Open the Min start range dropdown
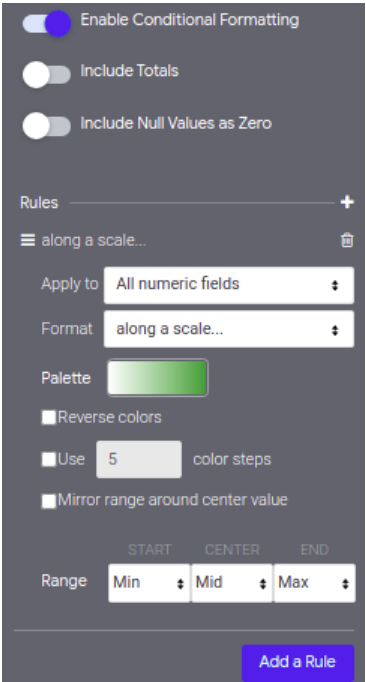 click(x=149, y=583)
